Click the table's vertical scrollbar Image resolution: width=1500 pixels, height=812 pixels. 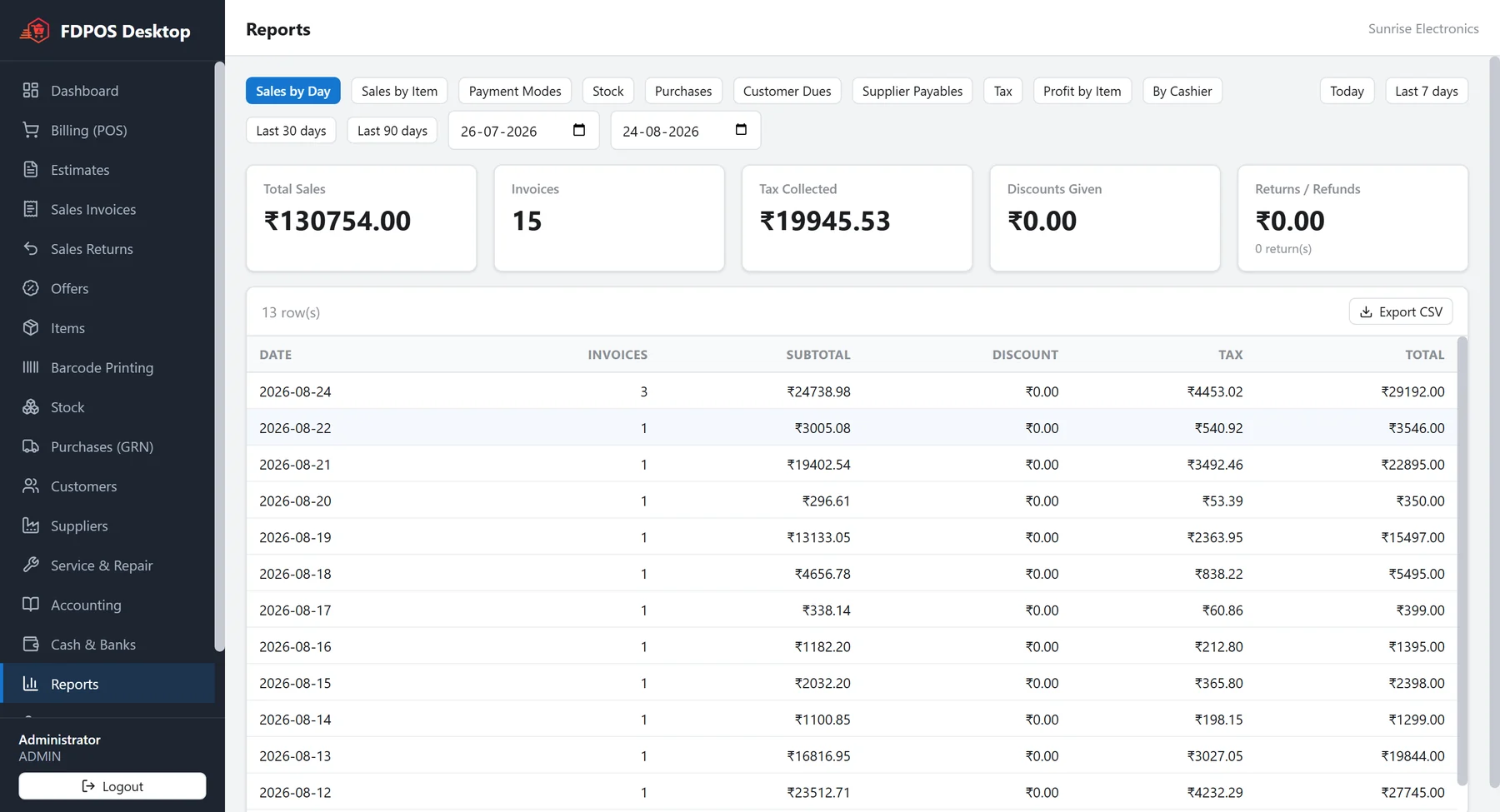tap(1462, 560)
